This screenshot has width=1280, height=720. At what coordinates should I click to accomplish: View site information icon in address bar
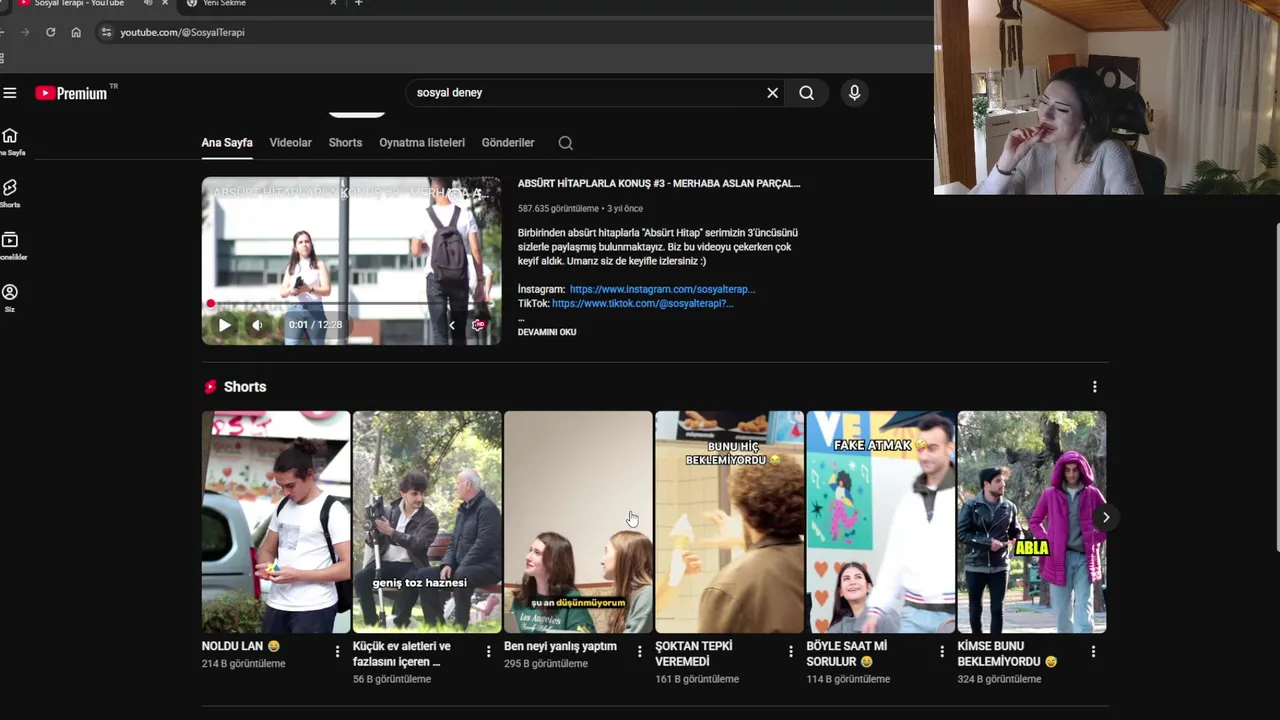(106, 32)
